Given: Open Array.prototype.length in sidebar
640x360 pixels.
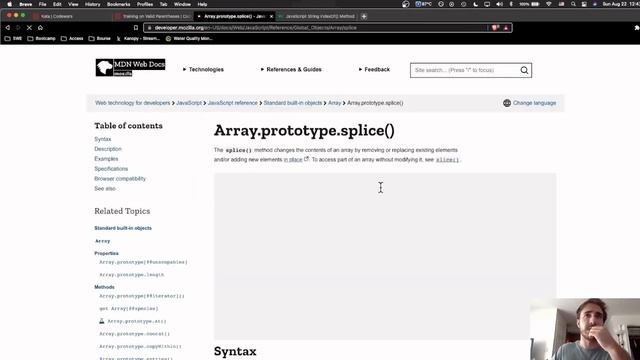Looking at the screenshot, I should 131,275.
